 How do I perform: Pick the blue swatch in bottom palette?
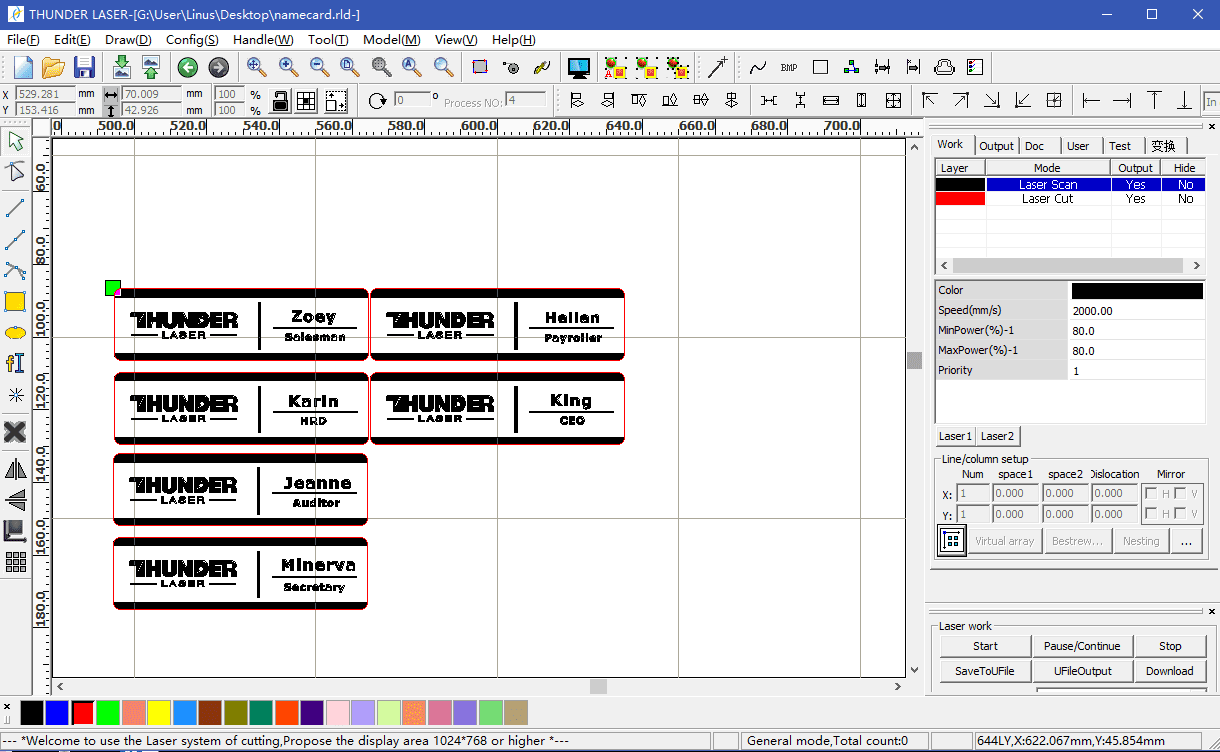(x=57, y=713)
